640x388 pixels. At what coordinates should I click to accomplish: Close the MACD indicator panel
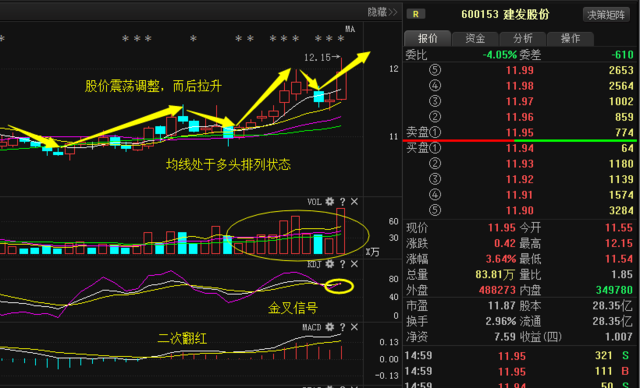[354, 327]
